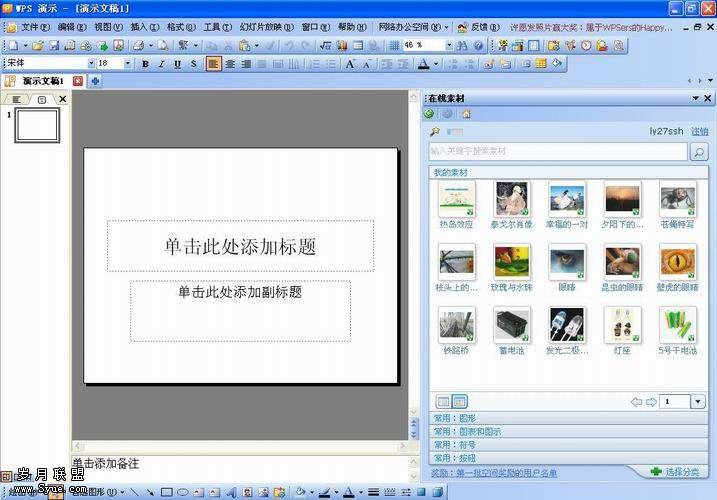
Task: Increase font size with large A icon
Action: [350, 64]
